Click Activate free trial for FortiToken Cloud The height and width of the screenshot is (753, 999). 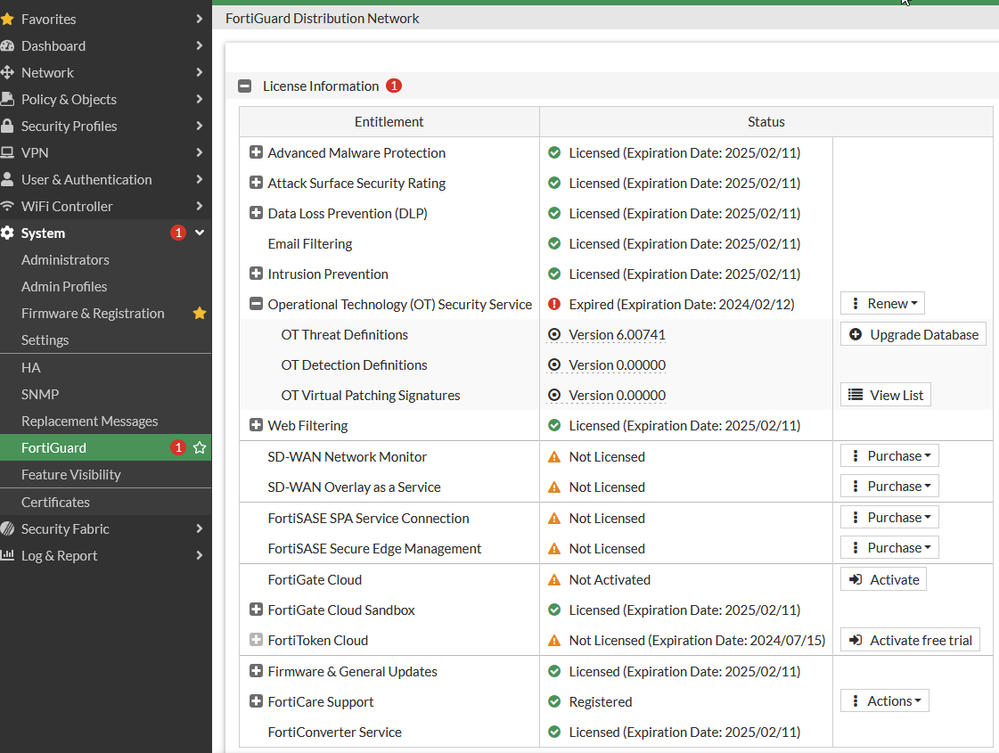[x=910, y=640]
